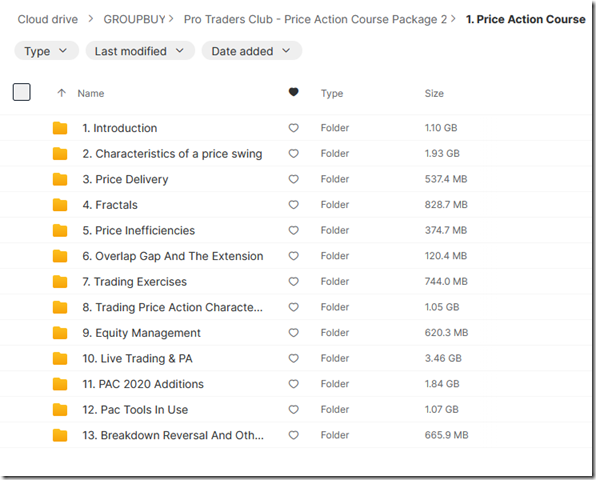Open Pro Traders Club breadcrumb folder
Screen dimensions: 596x480
(x=315, y=19)
